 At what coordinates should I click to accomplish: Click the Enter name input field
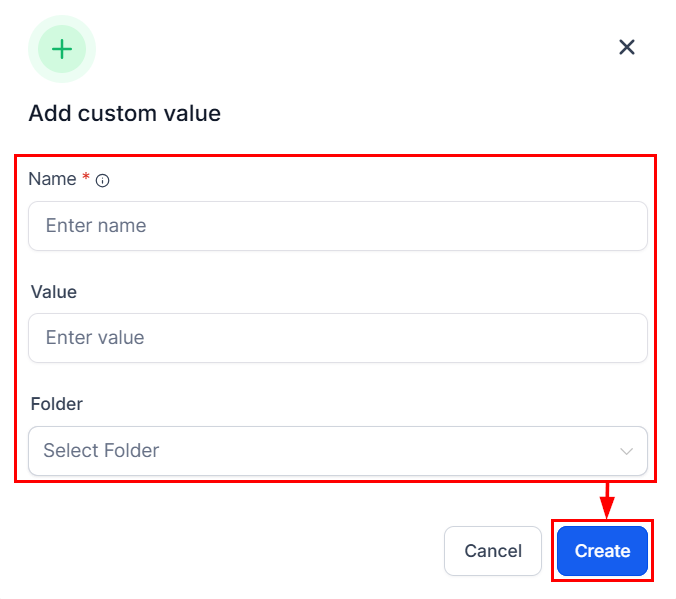337,226
